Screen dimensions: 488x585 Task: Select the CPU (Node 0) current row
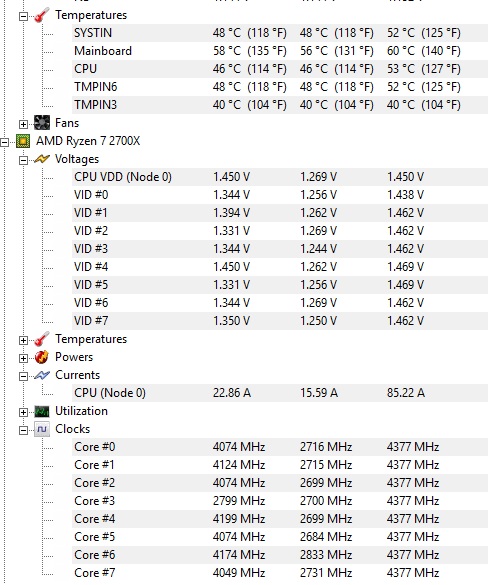click(280, 393)
